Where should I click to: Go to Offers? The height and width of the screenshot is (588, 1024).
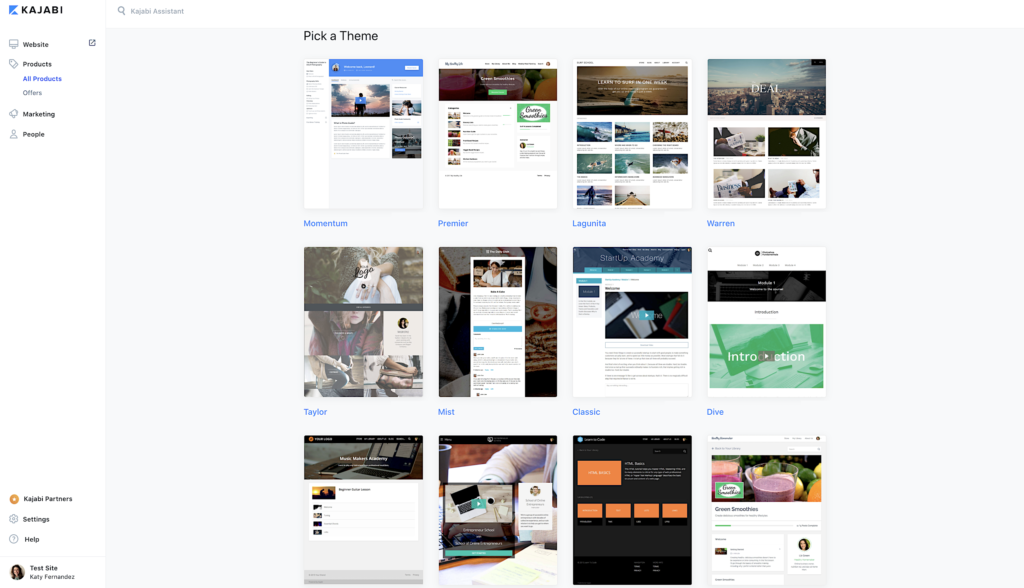[x=32, y=93]
